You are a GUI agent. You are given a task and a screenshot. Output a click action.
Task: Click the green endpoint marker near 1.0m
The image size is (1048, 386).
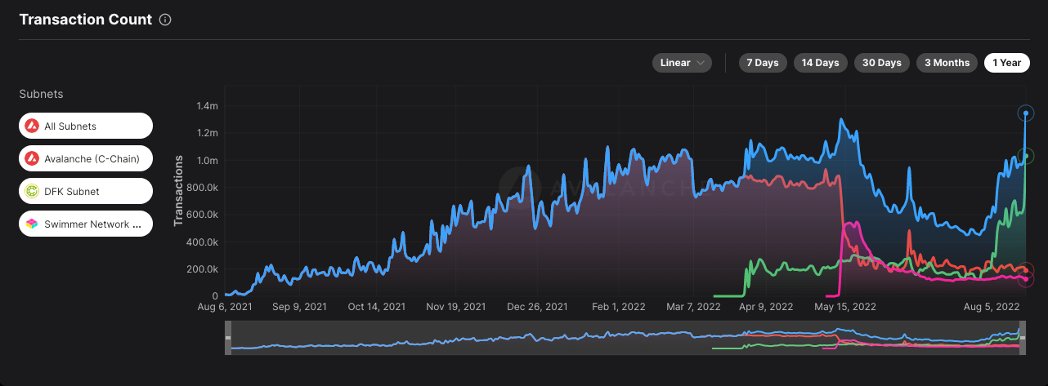[1025, 156]
